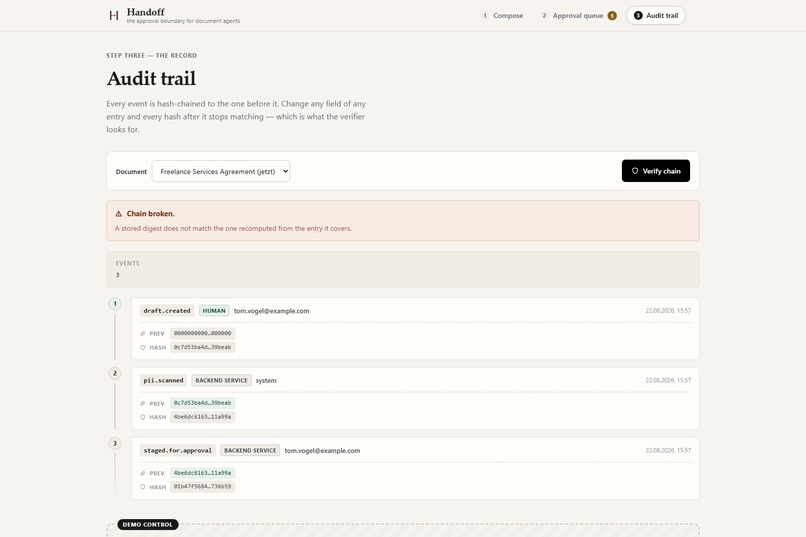Click the staged.for.approval event tag

pos(178,450)
